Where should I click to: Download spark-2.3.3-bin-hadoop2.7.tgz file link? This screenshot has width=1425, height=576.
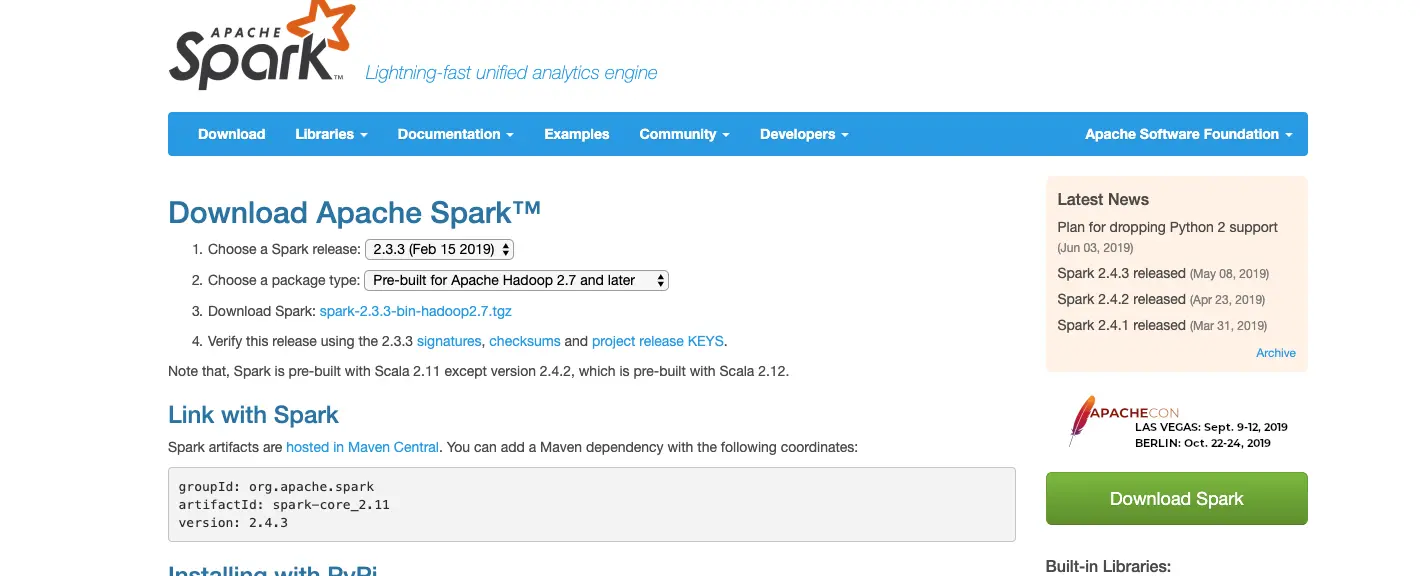click(416, 311)
